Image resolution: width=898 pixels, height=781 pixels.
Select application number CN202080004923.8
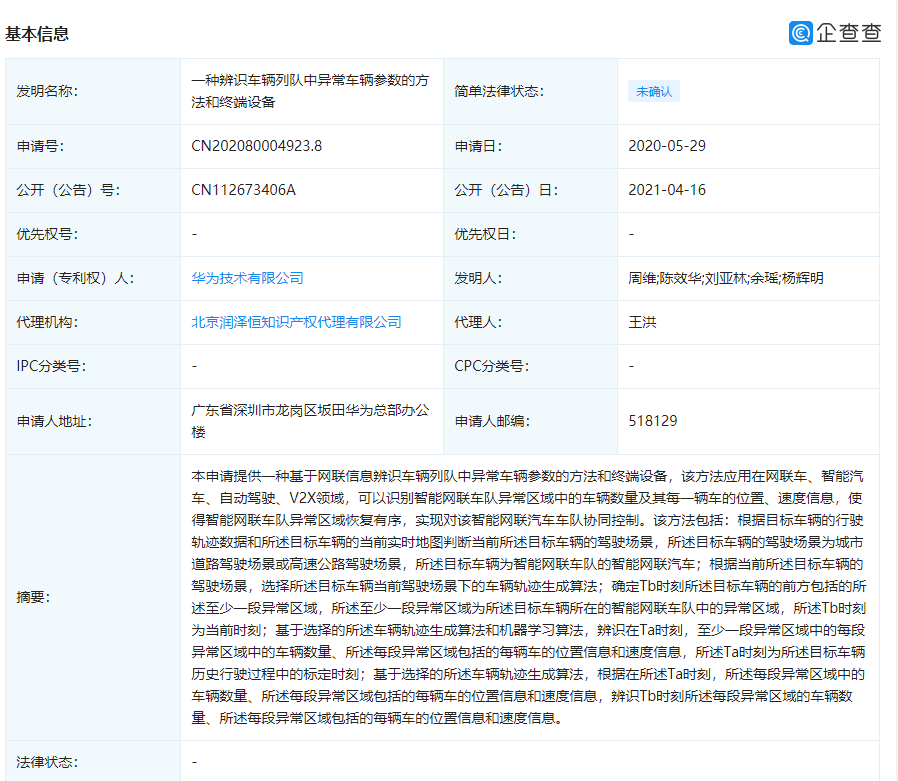click(x=257, y=146)
